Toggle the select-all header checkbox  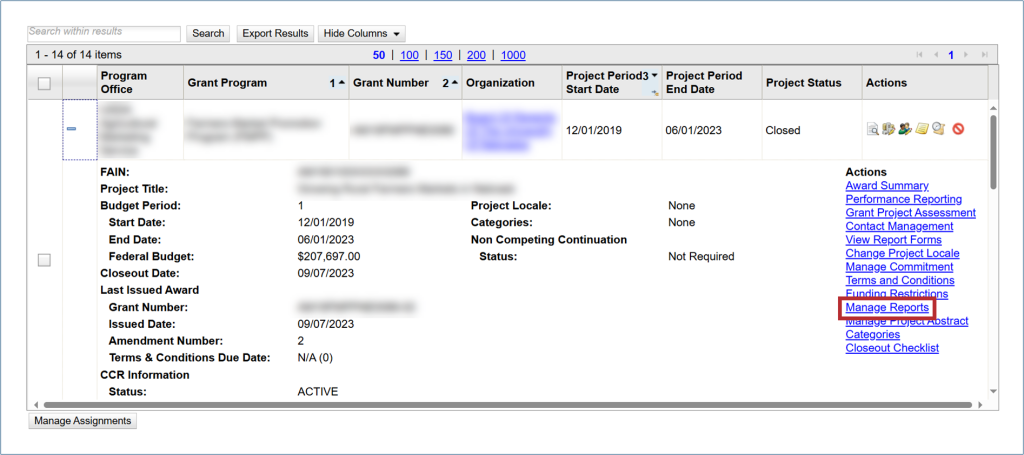tap(44, 84)
